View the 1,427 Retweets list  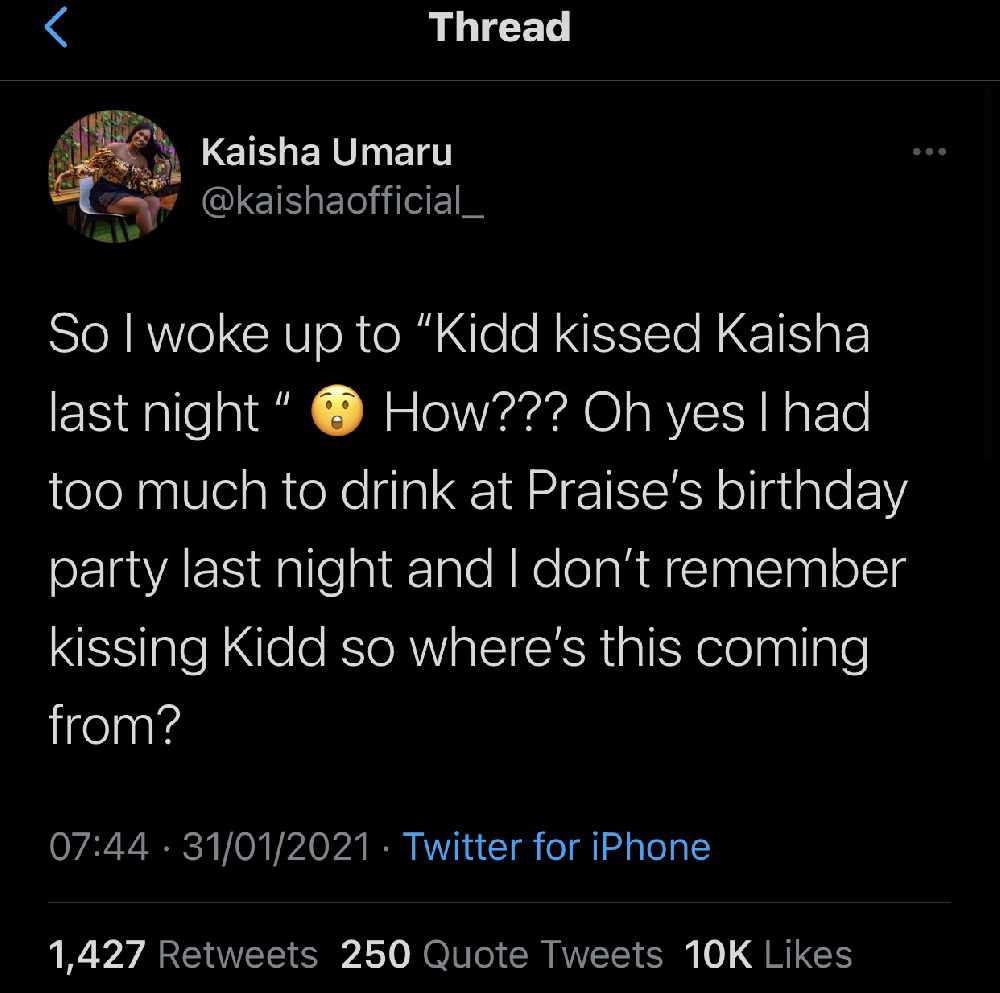(183, 955)
